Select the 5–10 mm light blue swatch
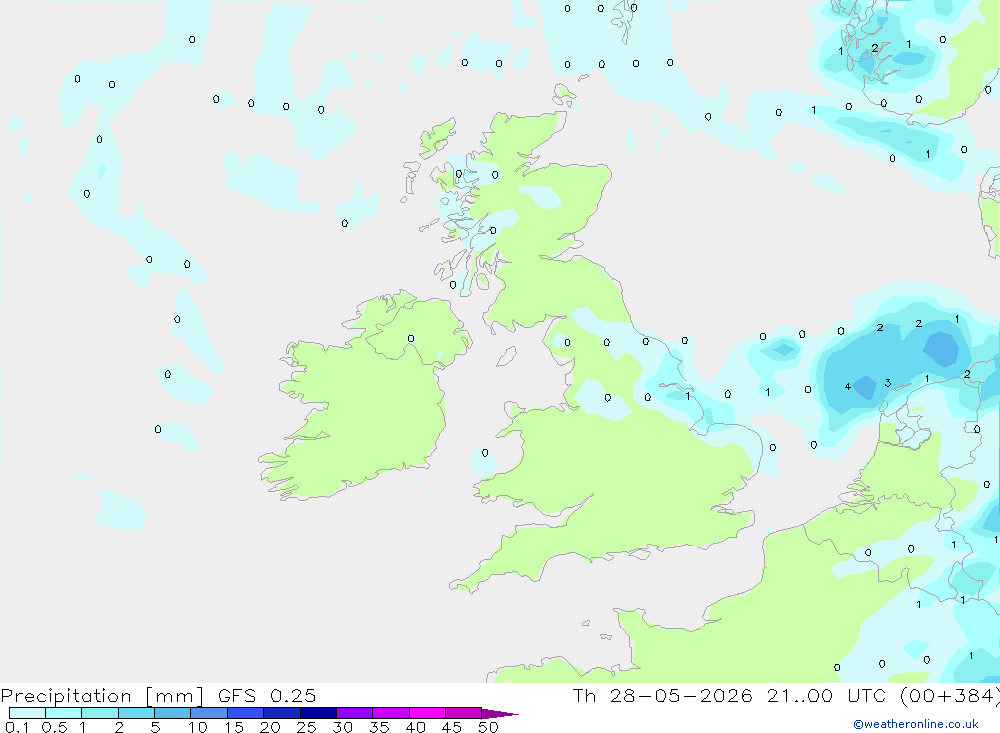The height and width of the screenshot is (733, 1000). (172, 713)
